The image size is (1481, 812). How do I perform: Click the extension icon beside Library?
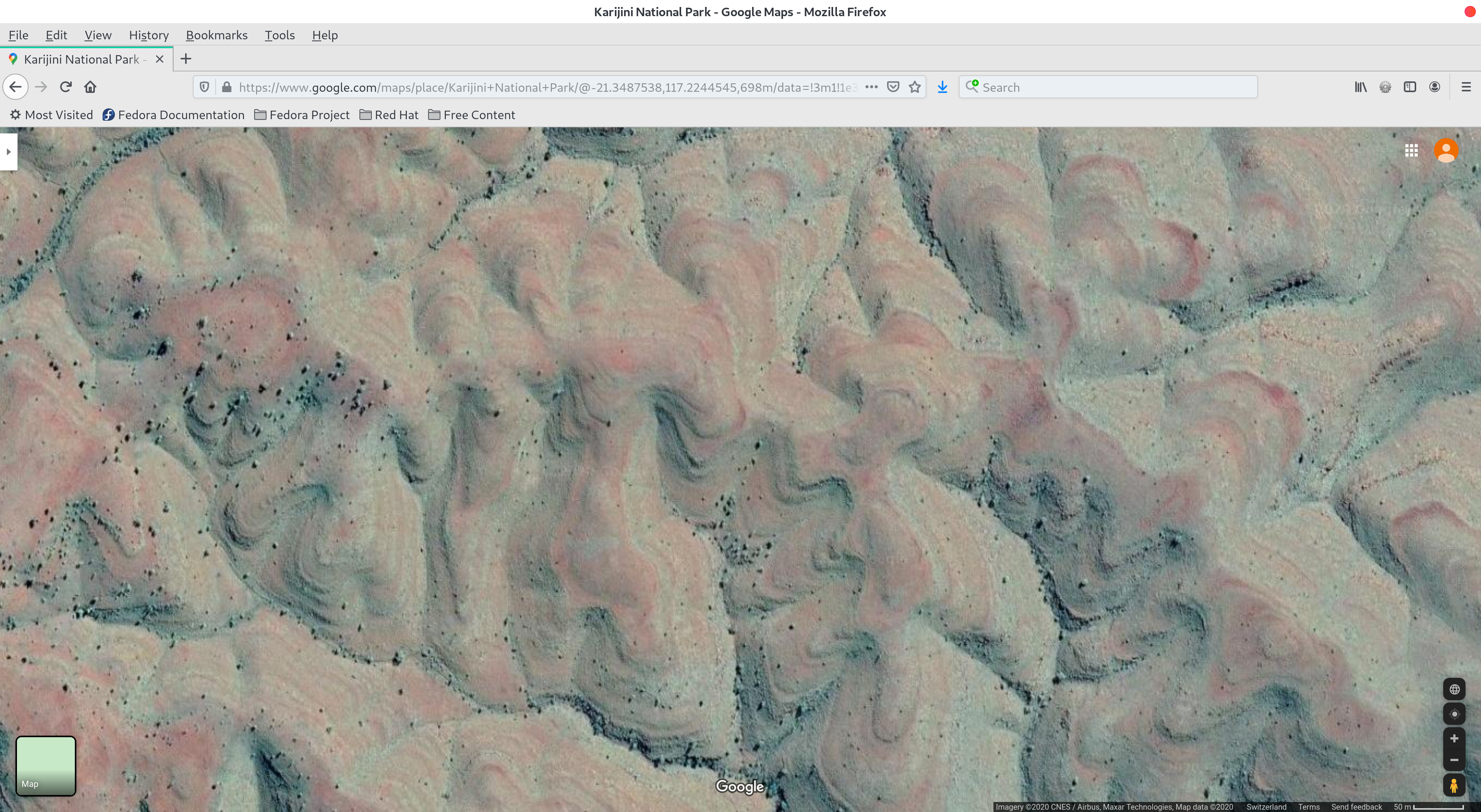(1385, 88)
